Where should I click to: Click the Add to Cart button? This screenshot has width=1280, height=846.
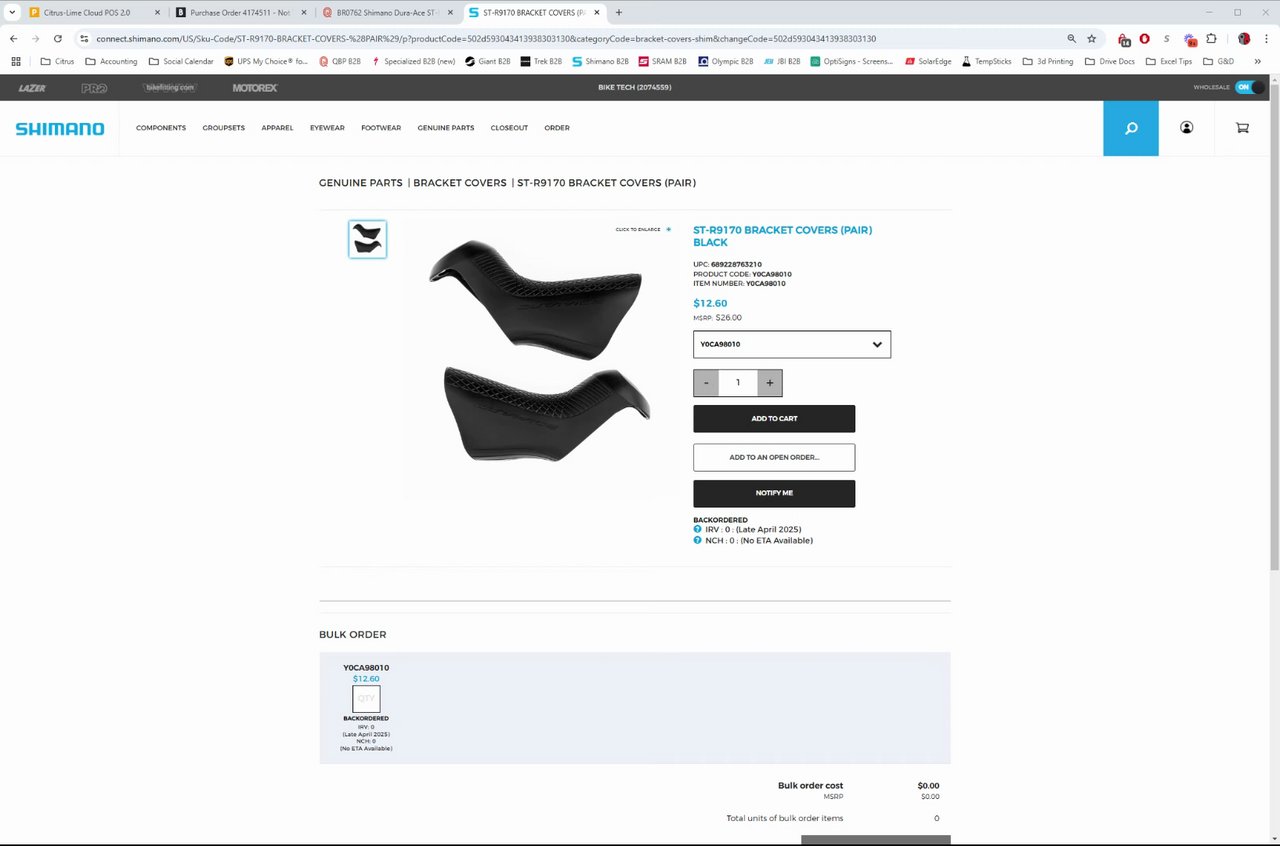click(x=774, y=418)
